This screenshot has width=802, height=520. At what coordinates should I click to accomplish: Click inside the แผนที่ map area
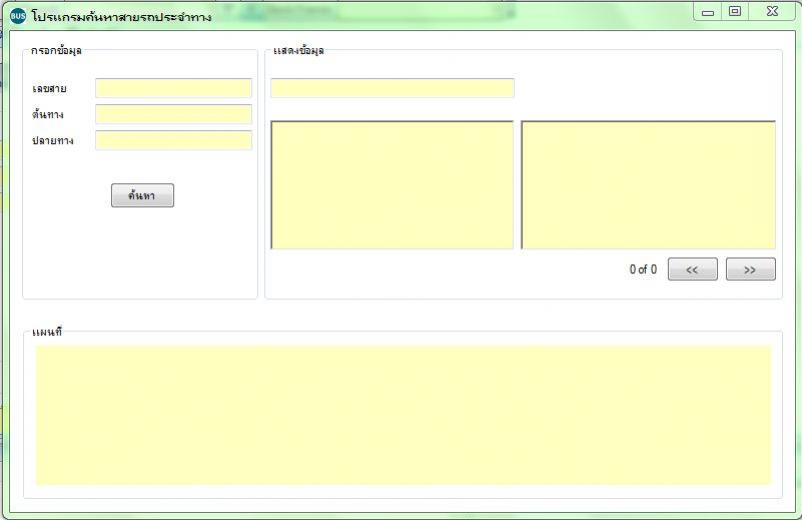403,415
